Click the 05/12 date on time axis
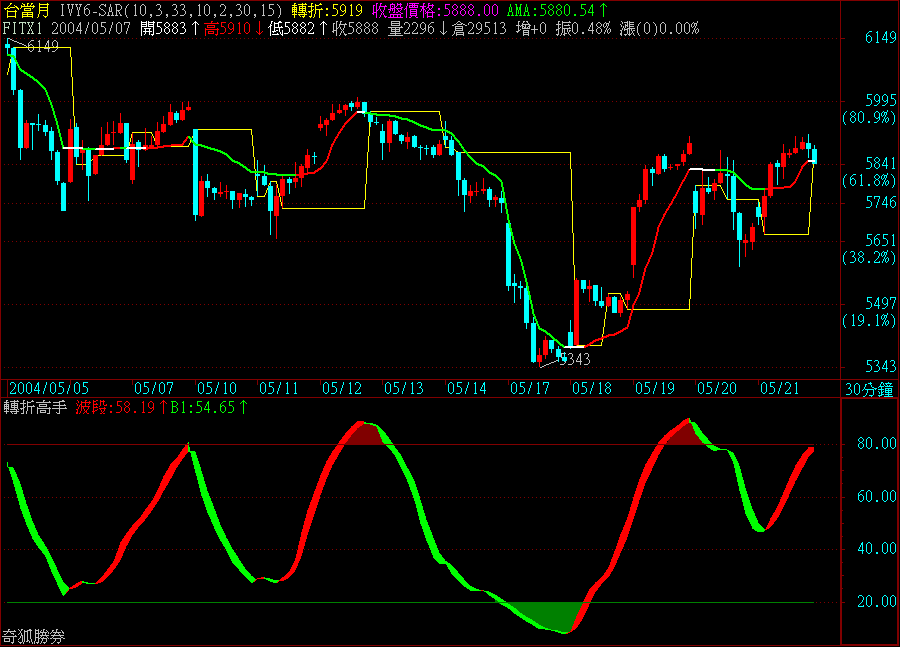Image resolution: width=900 pixels, height=647 pixels. pyautogui.click(x=342, y=389)
